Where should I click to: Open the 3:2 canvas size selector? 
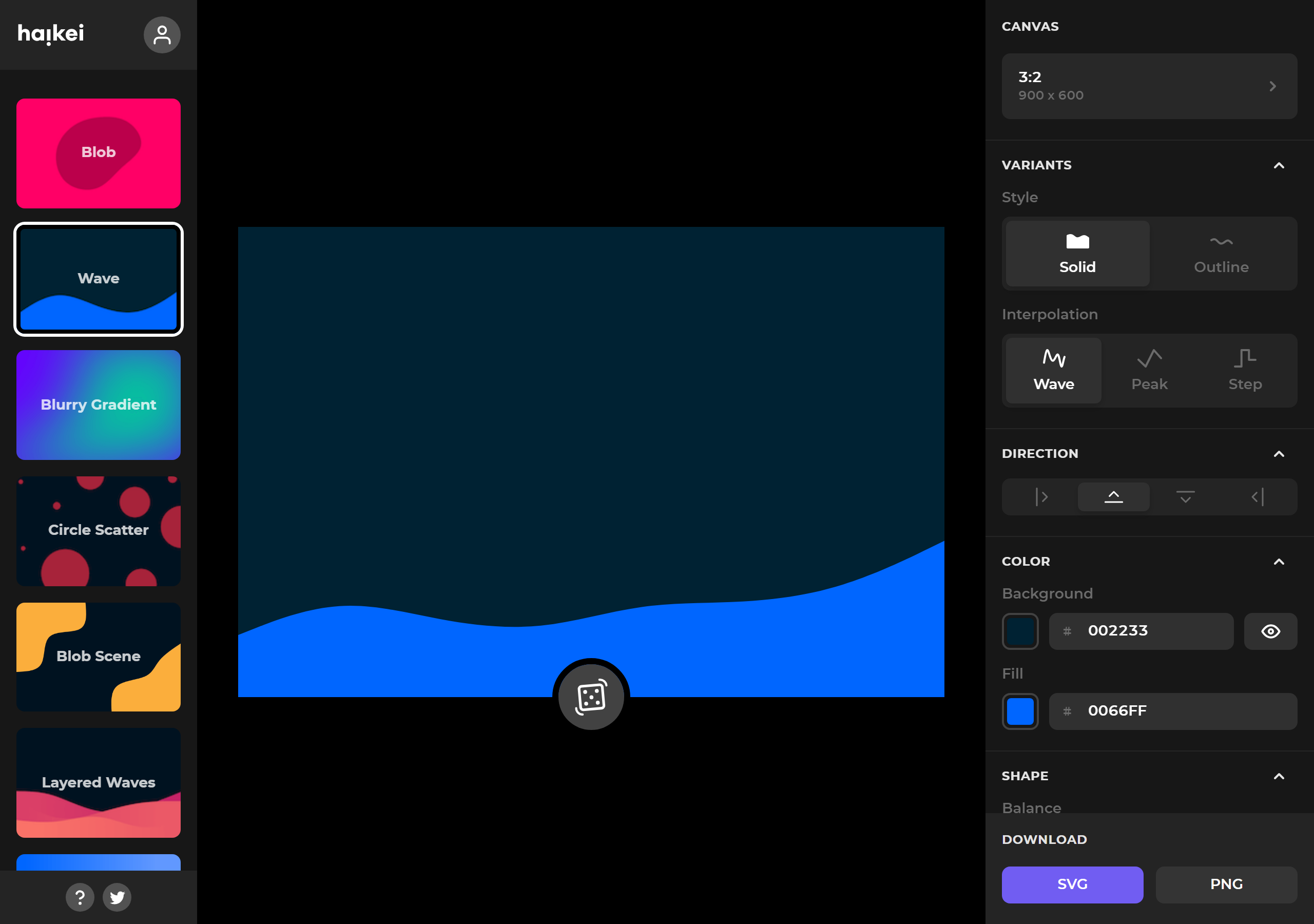coord(1149,86)
